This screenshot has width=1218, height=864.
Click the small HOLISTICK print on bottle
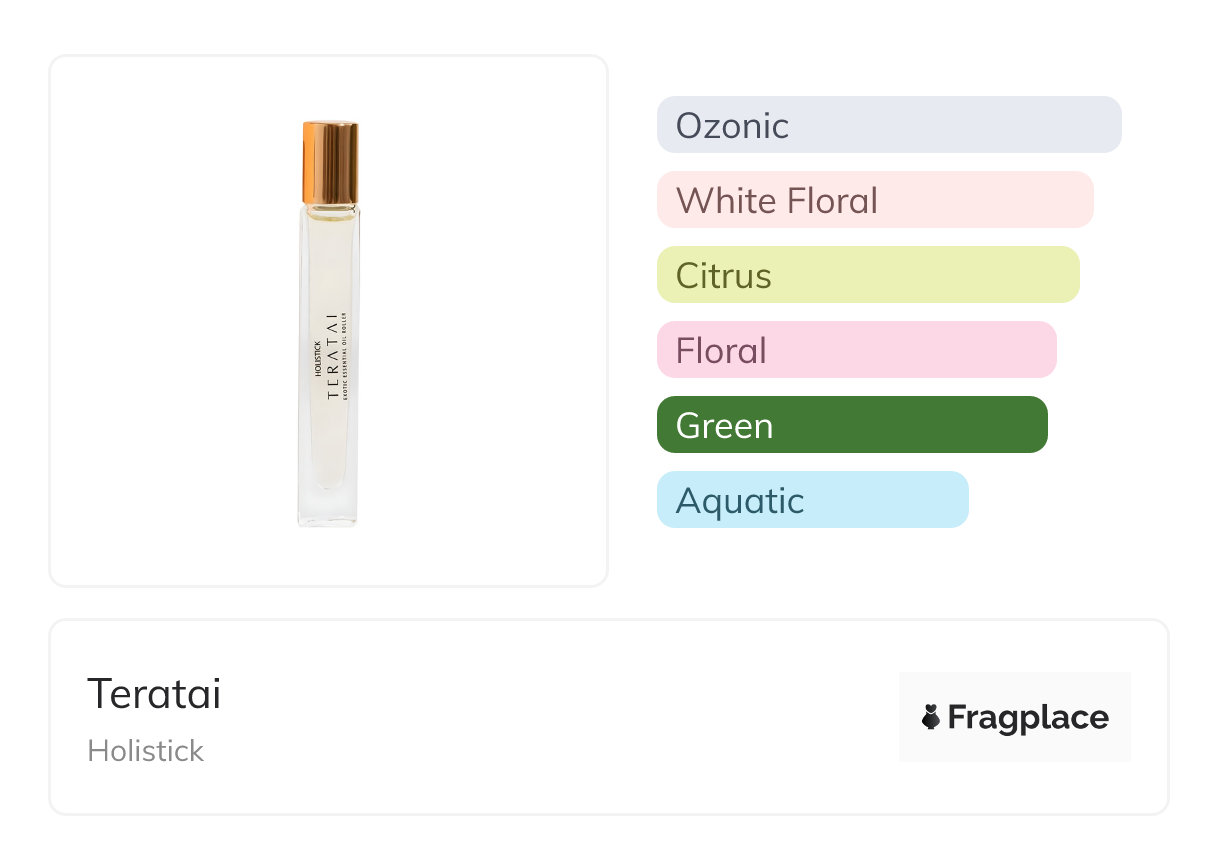[x=318, y=357]
